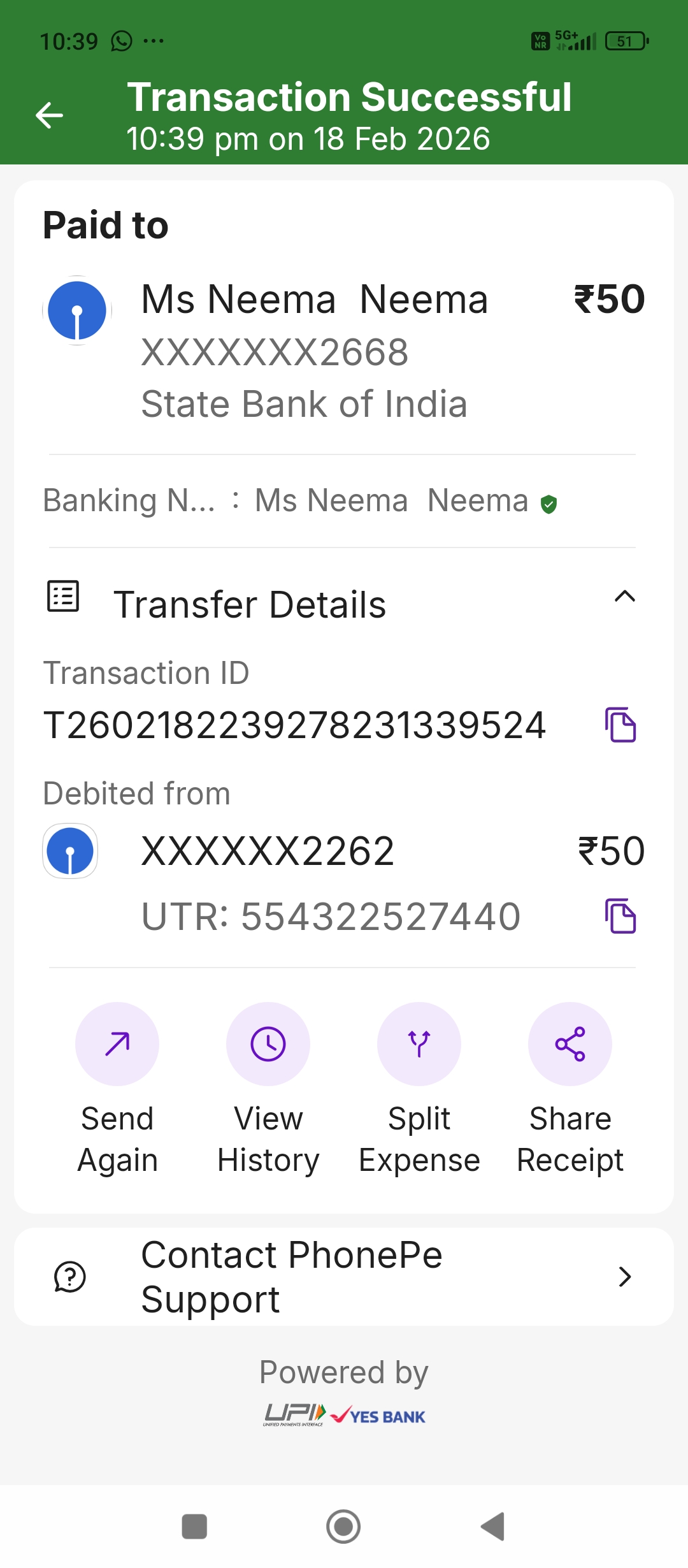Screen dimensions: 688x1568
Task: Collapse the Transfer Details section
Action: pyautogui.click(x=624, y=597)
